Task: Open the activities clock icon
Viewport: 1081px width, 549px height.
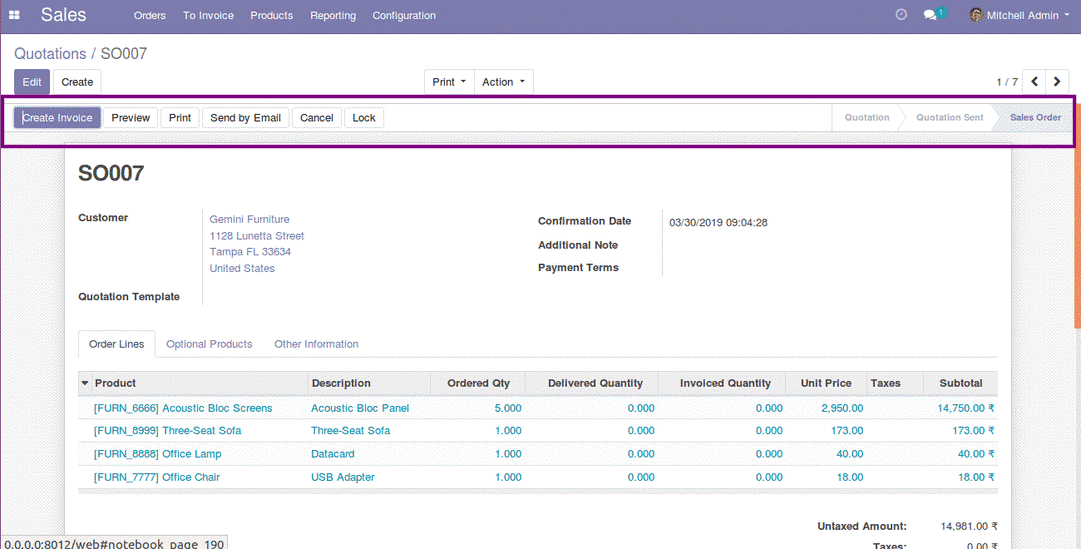Action: tap(901, 14)
